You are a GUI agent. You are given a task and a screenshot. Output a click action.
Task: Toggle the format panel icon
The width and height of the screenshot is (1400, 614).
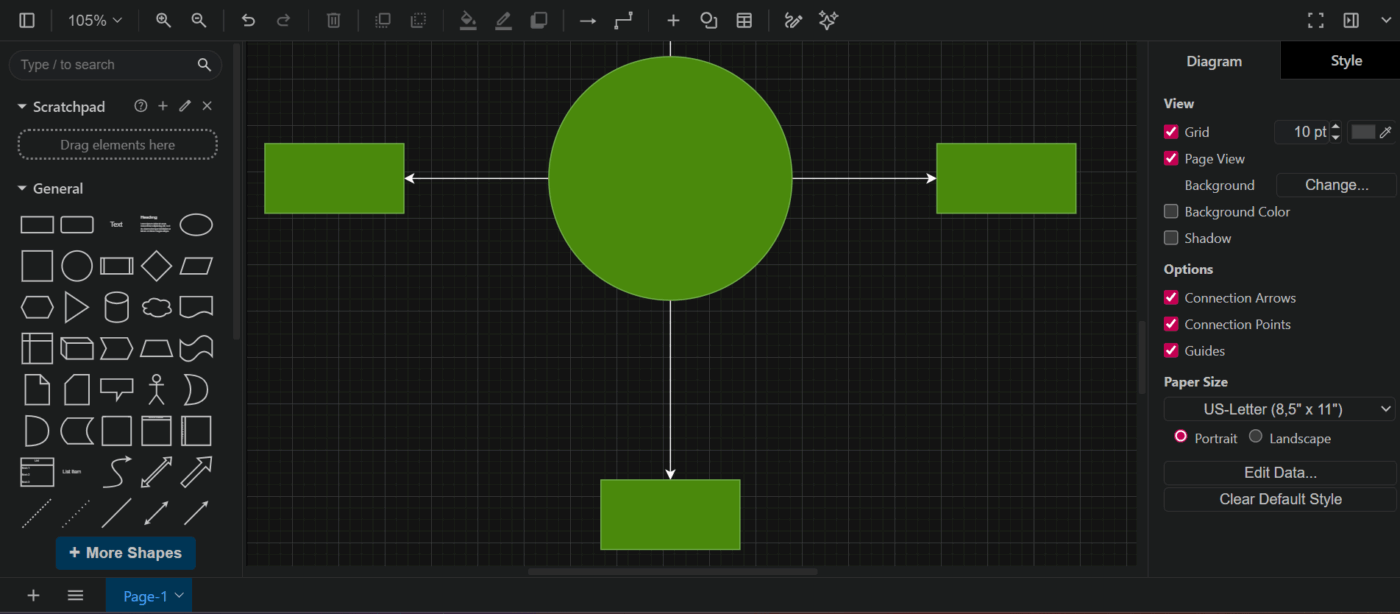point(1351,20)
